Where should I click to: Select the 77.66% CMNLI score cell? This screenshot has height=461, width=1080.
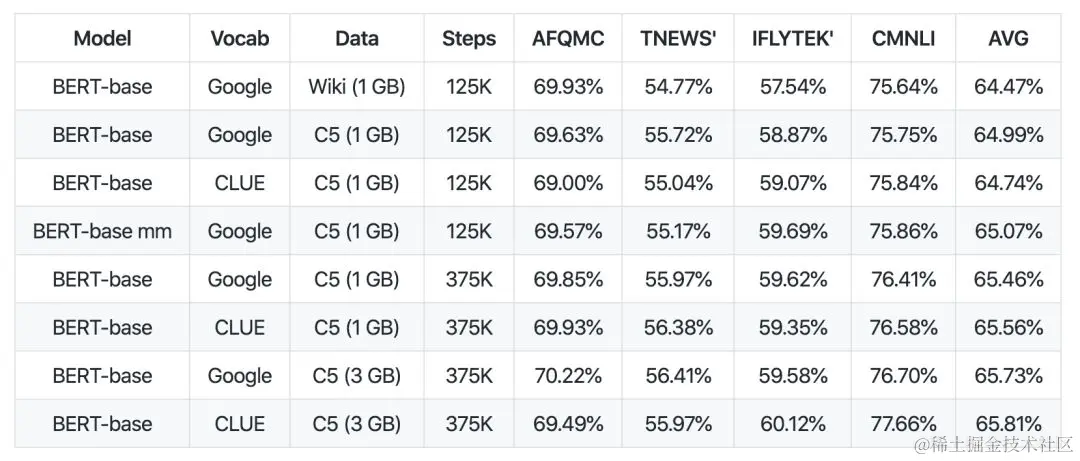[x=904, y=424]
